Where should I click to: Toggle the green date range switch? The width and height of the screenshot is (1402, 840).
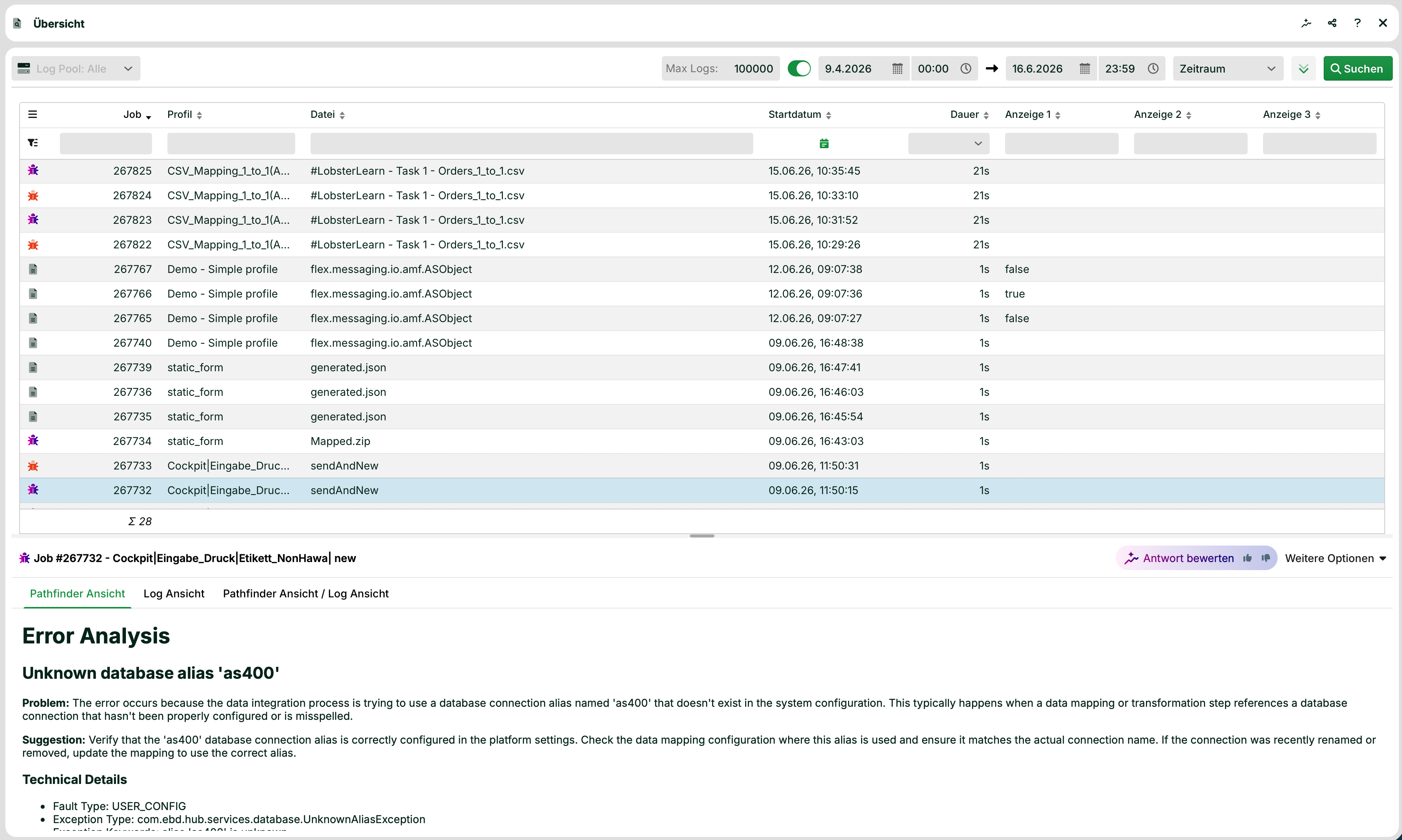coord(799,68)
